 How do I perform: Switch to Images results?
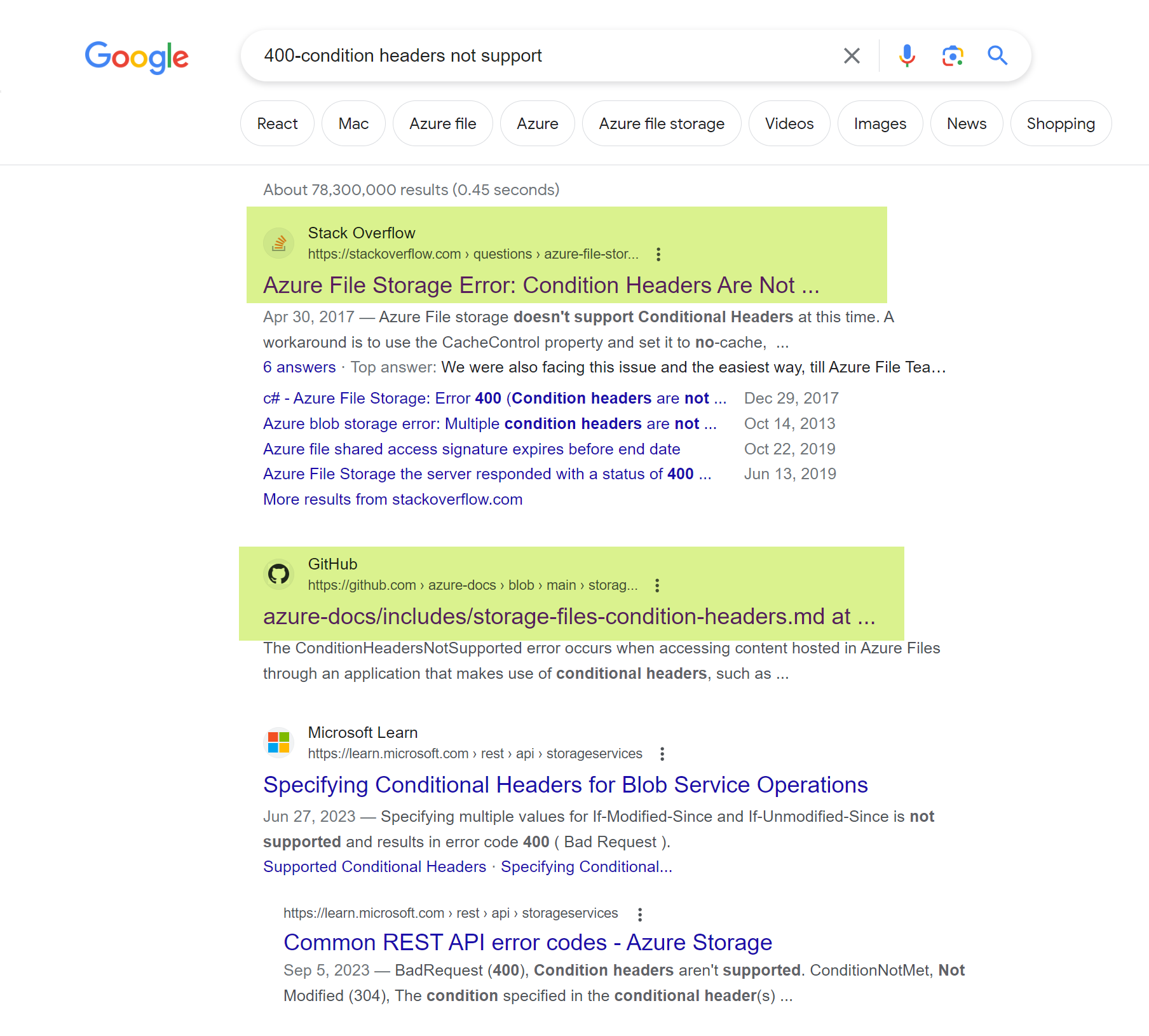point(880,123)
